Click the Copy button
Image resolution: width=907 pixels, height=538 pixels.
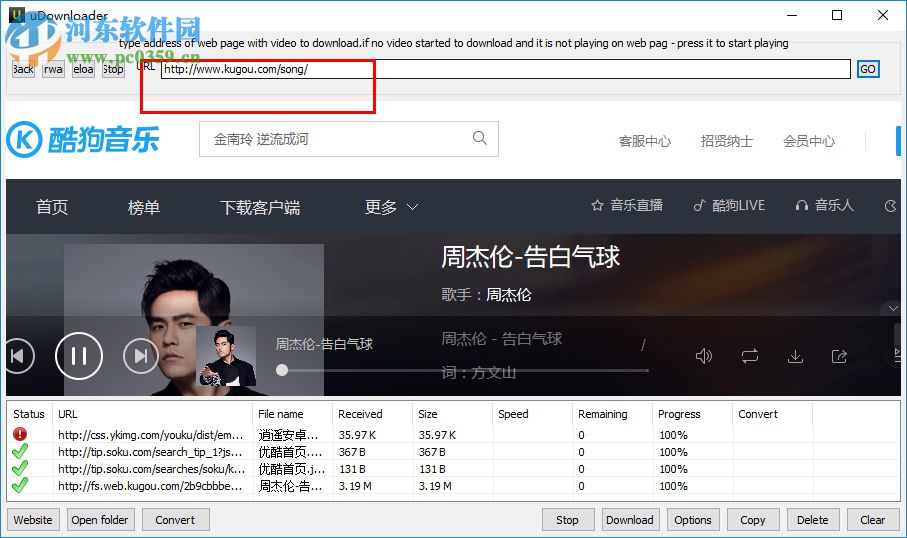click(x=753, y=519)
